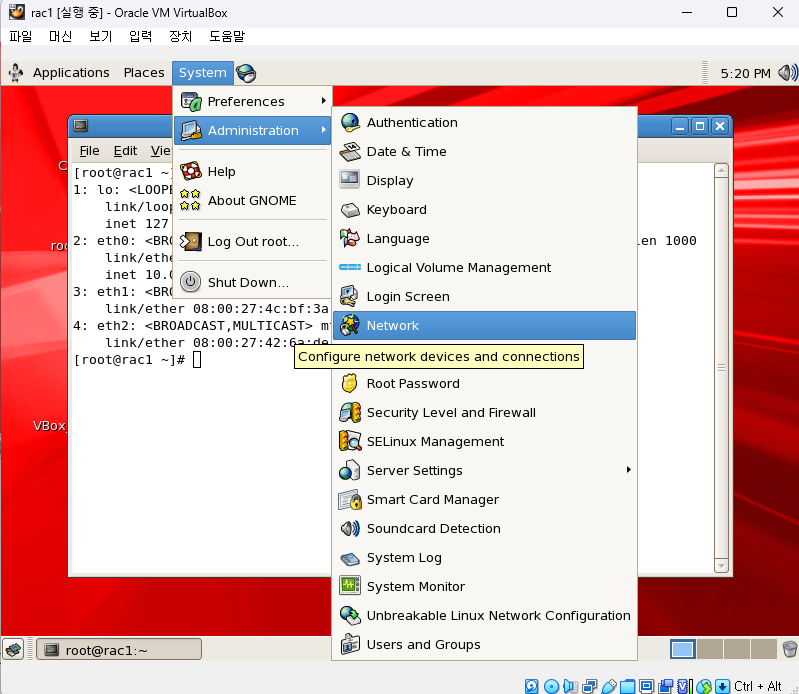Viewport: 799px width, 694px height.
Task: Click the Server Settings icon
Action: pyautogui.click(x=350, y=470)
